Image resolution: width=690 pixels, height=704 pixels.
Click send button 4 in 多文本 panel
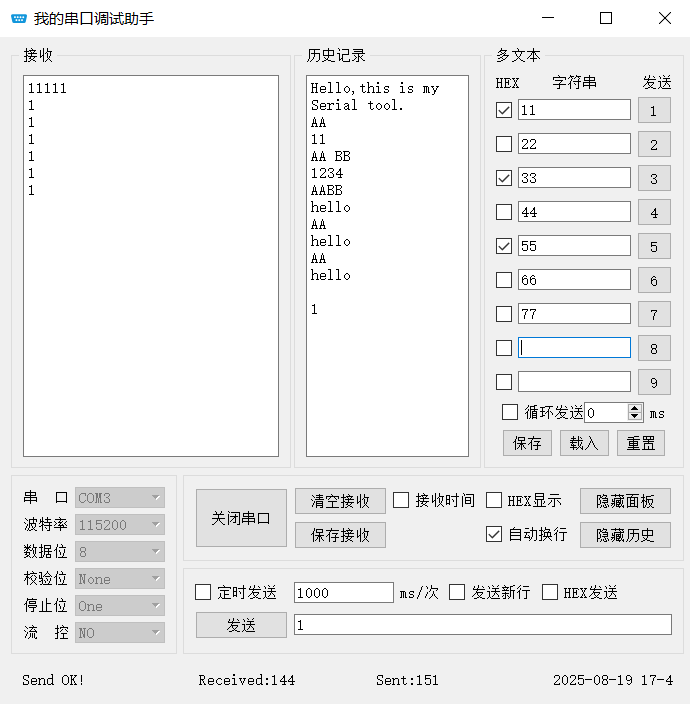654,212
